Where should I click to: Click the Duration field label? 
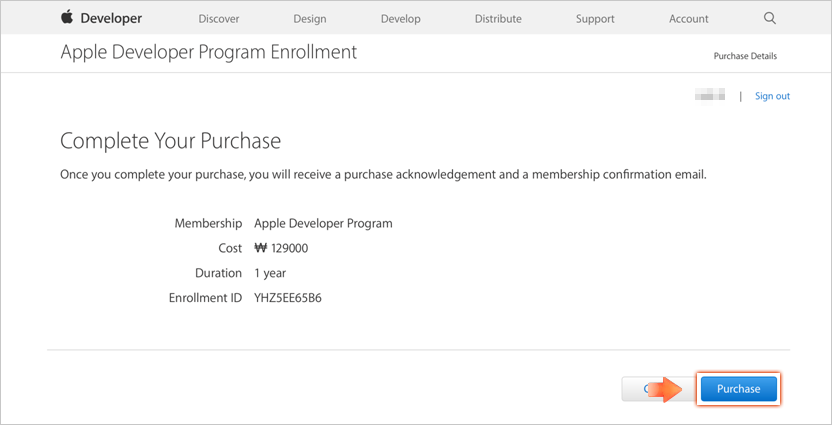(x=219, y=273)
